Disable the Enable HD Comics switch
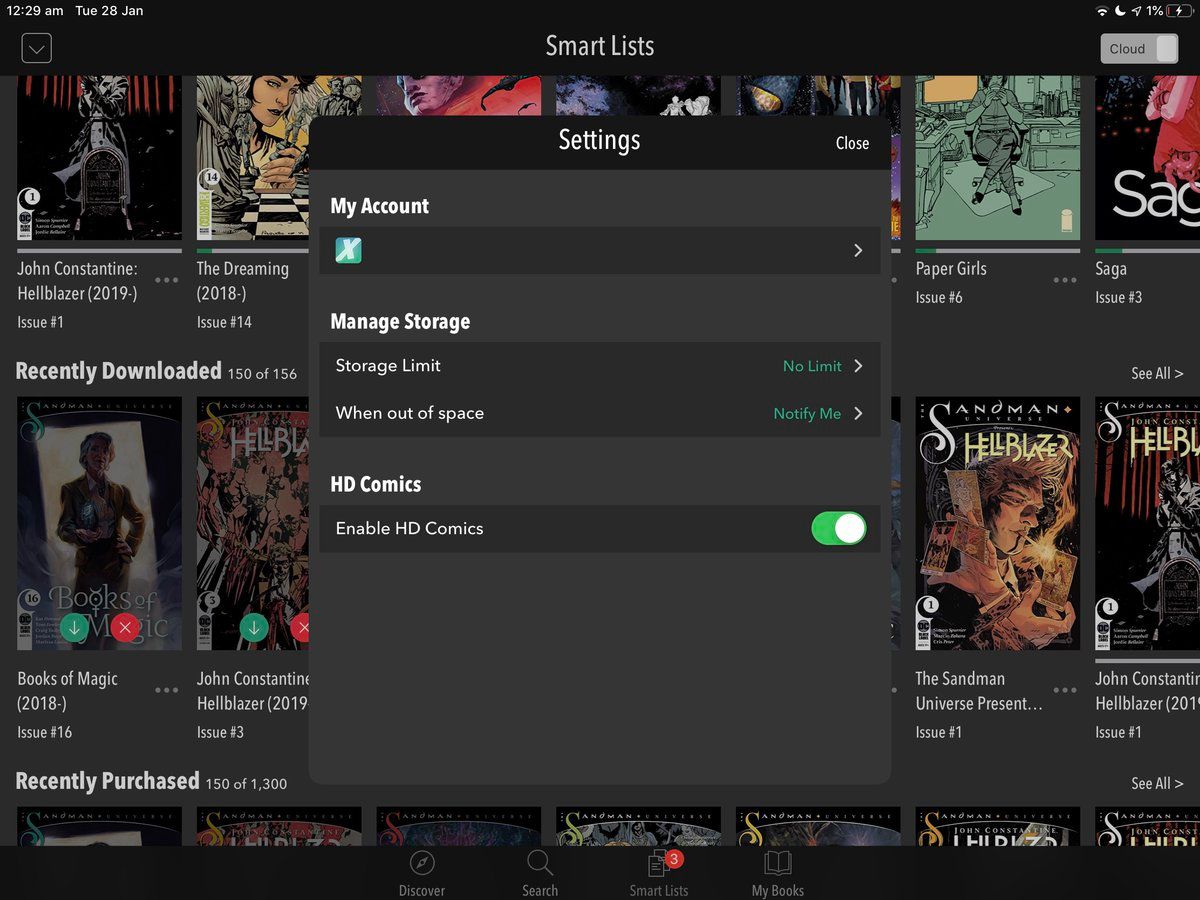The width and height of the screenshot is (1200, 900). [838, 529]
